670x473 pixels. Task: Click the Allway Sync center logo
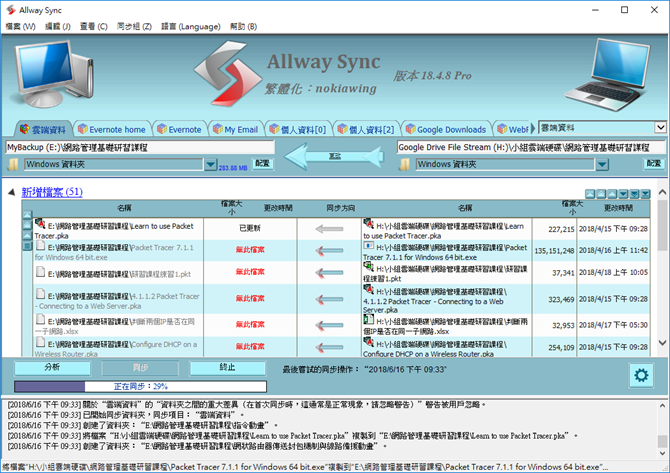(x=227, y=73)
